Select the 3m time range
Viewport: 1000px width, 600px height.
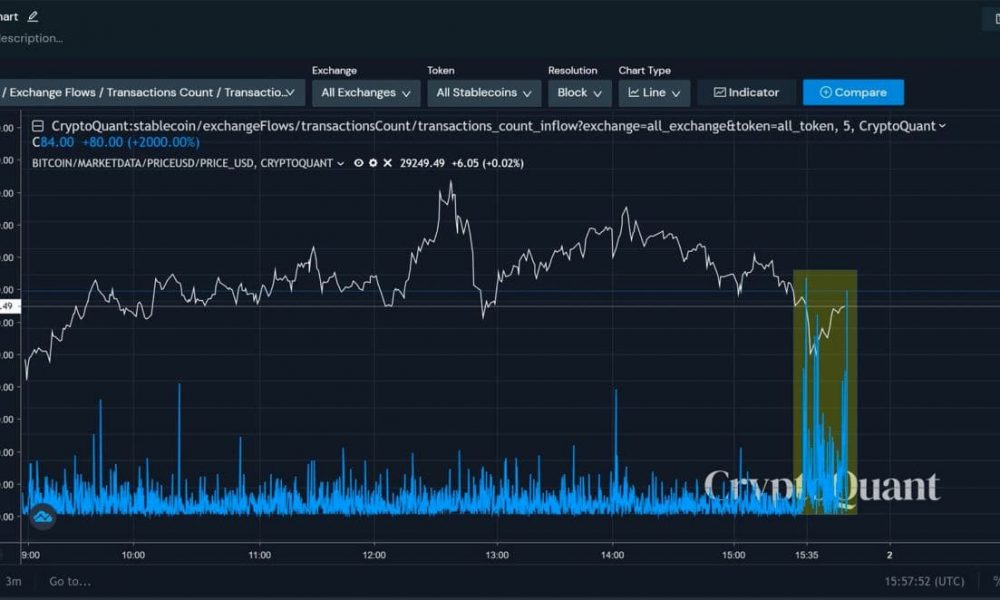(13, 581)
